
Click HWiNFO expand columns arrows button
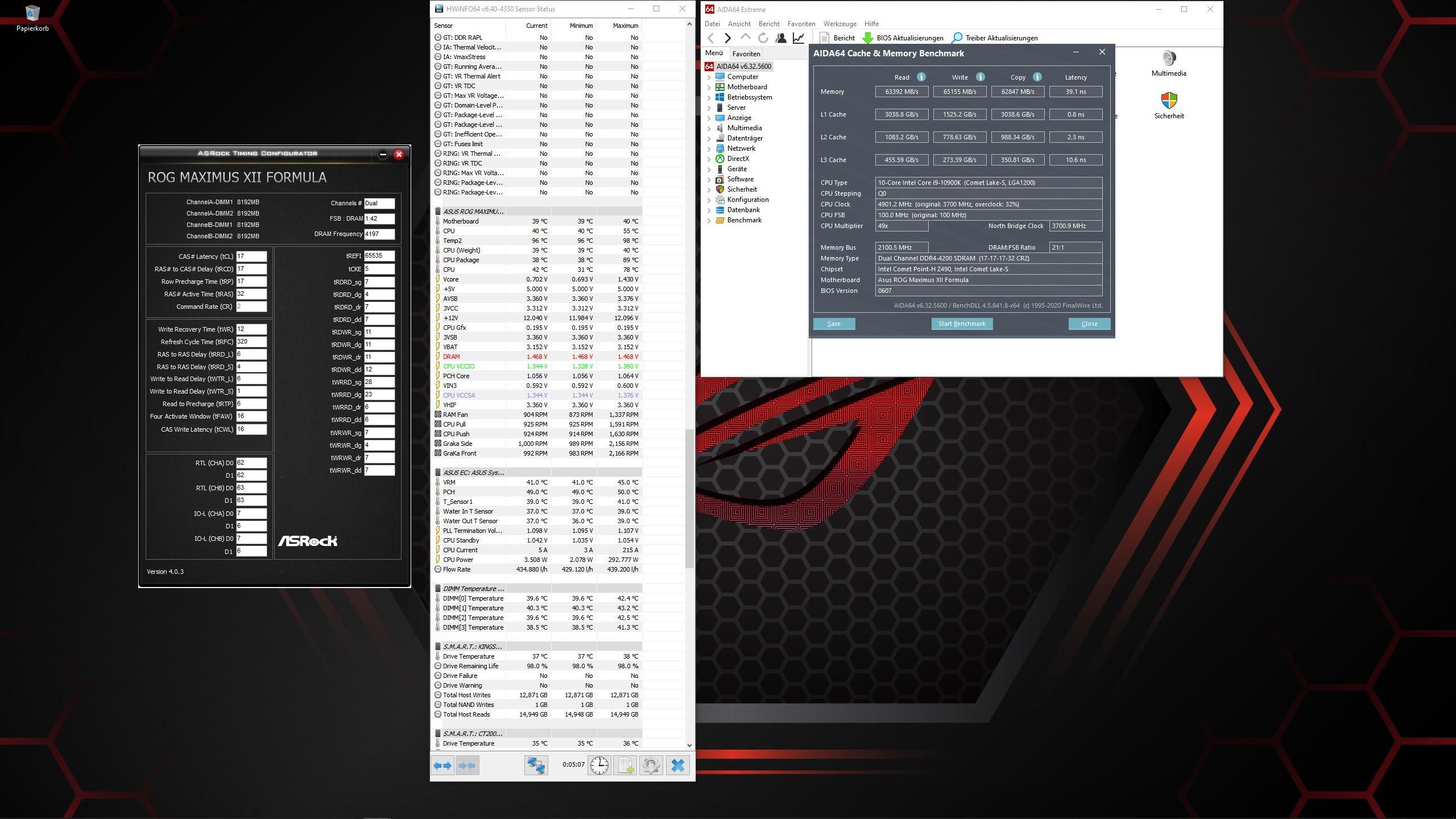tap(442, 766)
